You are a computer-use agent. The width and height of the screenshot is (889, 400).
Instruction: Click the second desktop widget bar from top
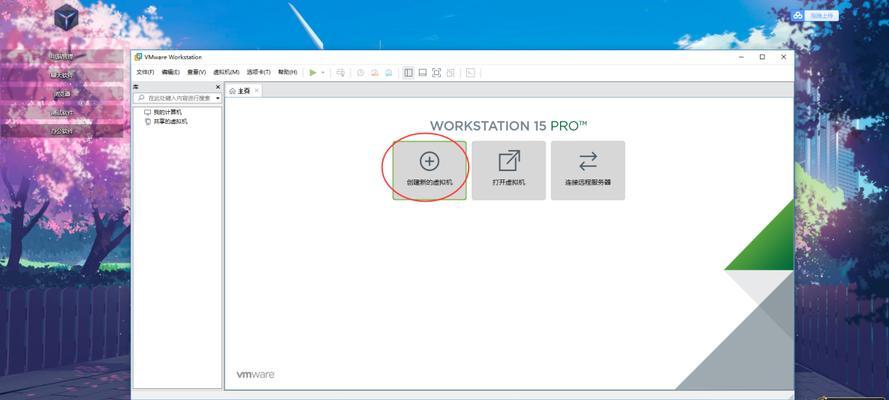62,75
